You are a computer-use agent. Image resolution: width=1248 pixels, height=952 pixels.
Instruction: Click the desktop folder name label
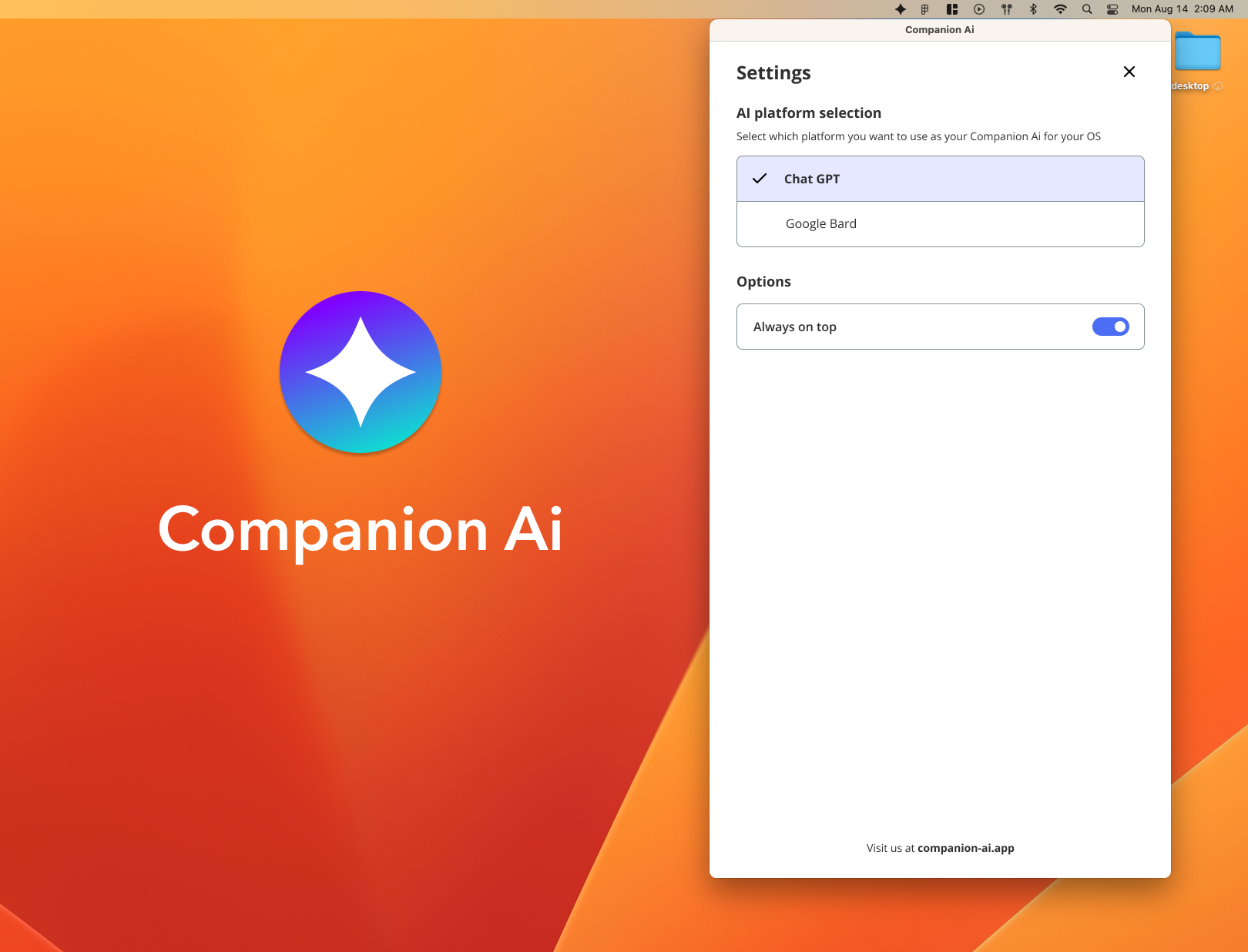coord(1190,86)
